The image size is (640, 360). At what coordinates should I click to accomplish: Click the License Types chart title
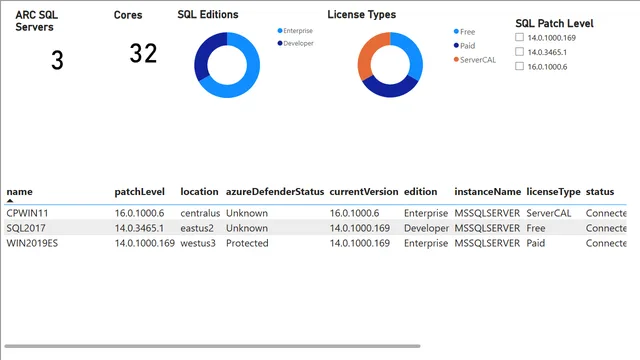pos(362,14)
